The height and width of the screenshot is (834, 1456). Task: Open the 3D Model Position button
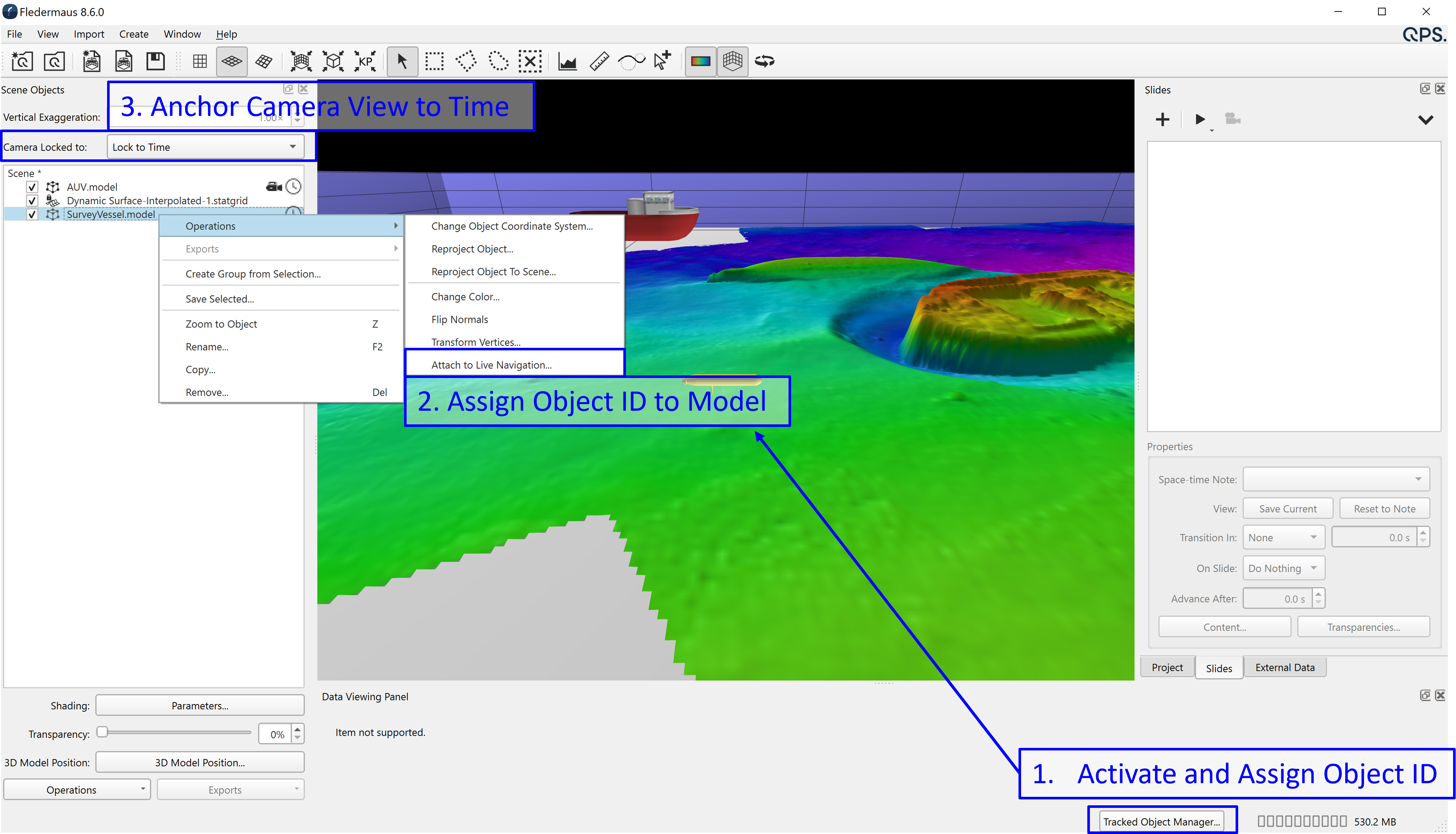200,762
